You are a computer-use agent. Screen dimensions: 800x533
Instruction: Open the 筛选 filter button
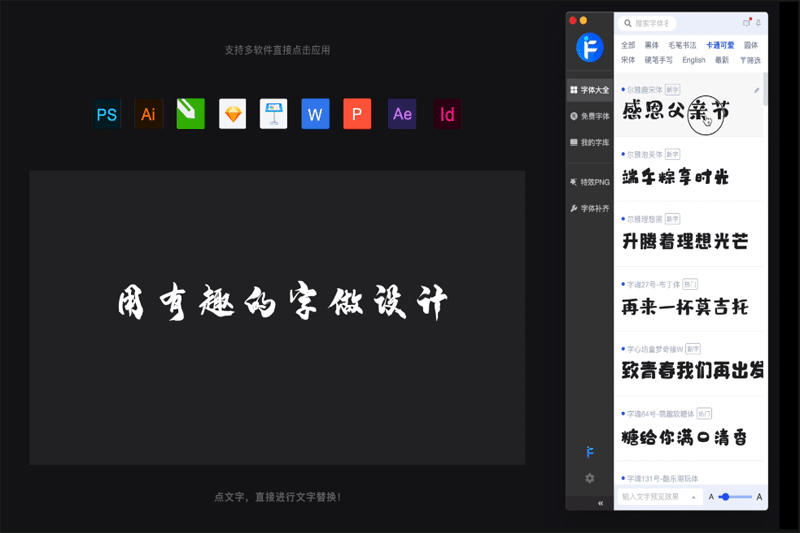(750, 60)
